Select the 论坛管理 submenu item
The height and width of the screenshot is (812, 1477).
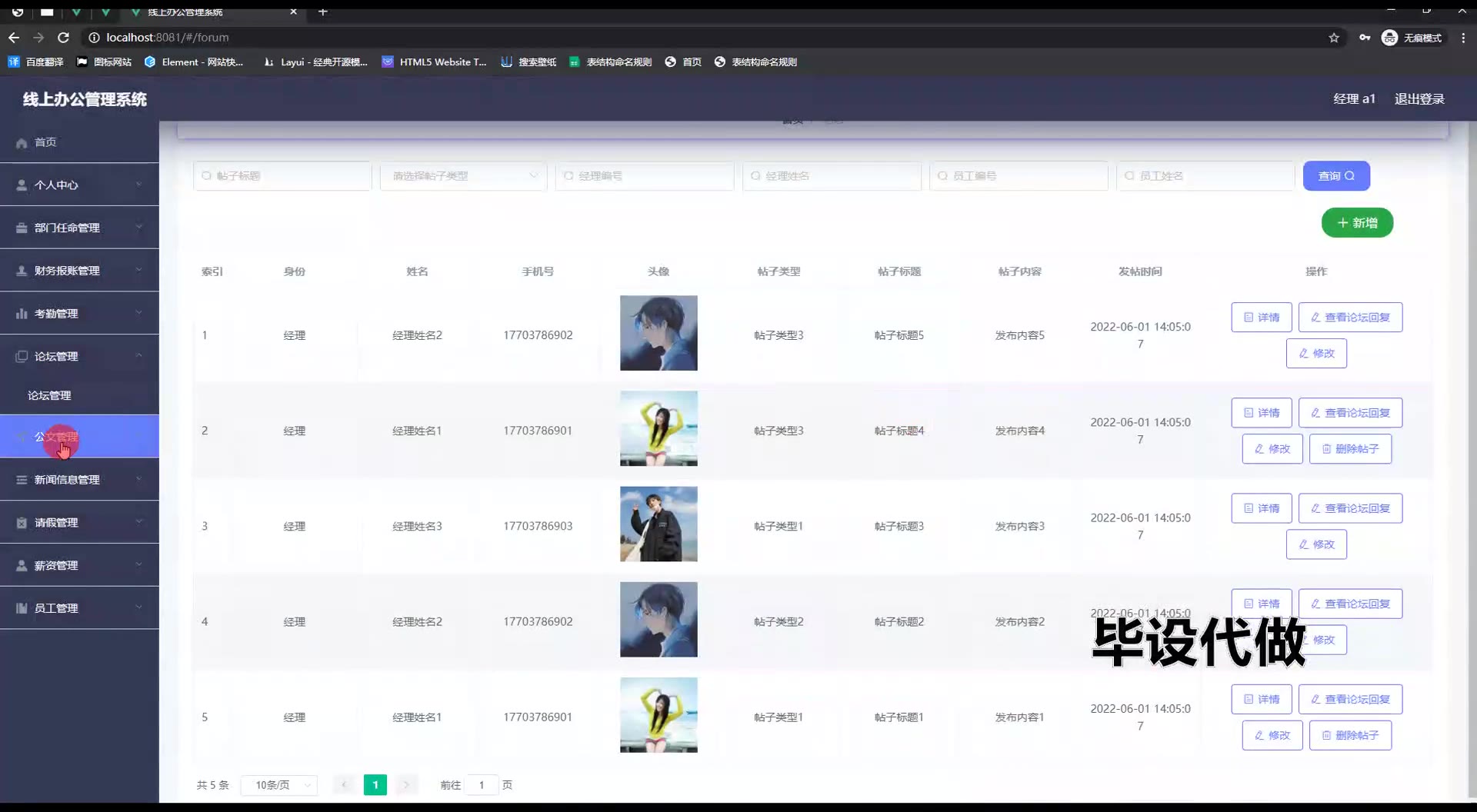(x=79, y=395)
